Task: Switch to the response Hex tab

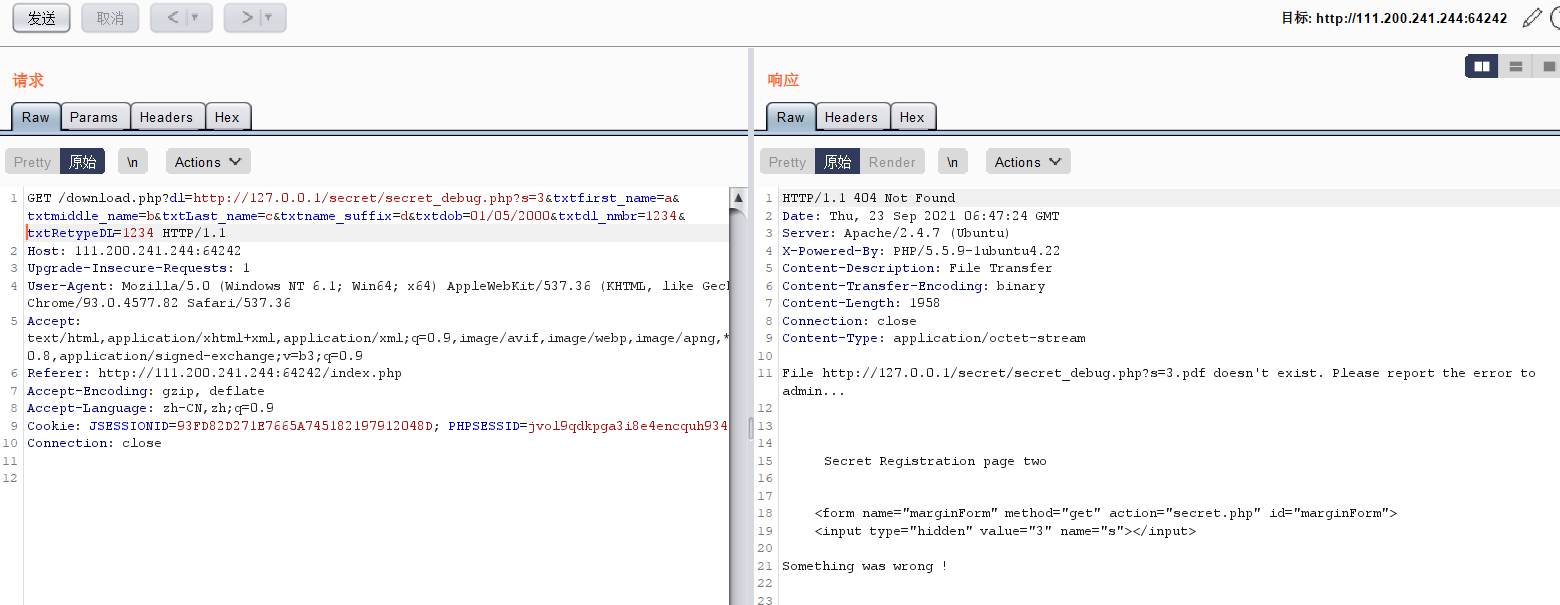Action: tap(912, 117)
